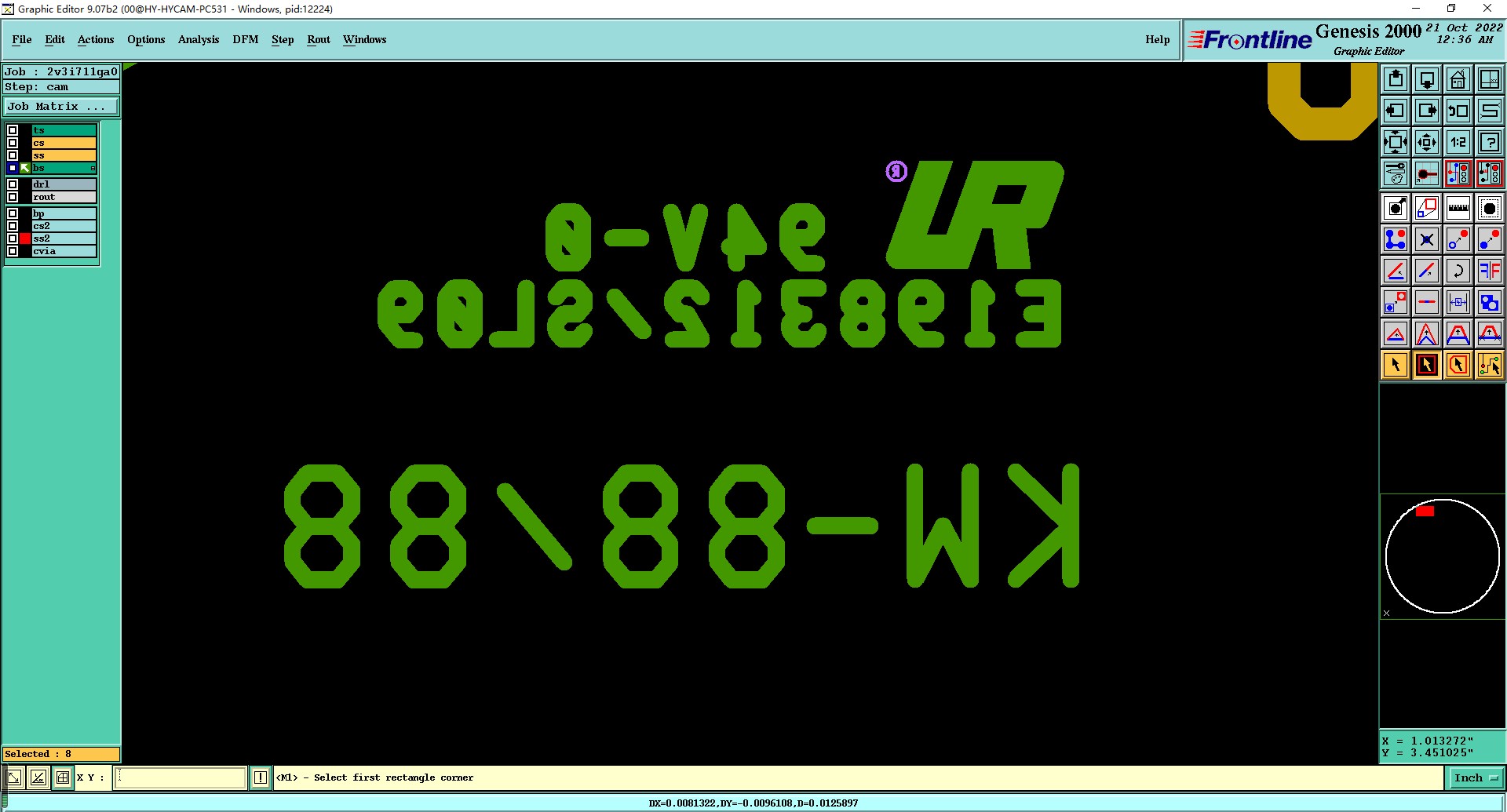Click the exclamation mark button
The width and height of the screenshot is (1507, 812).
(261, 777)
